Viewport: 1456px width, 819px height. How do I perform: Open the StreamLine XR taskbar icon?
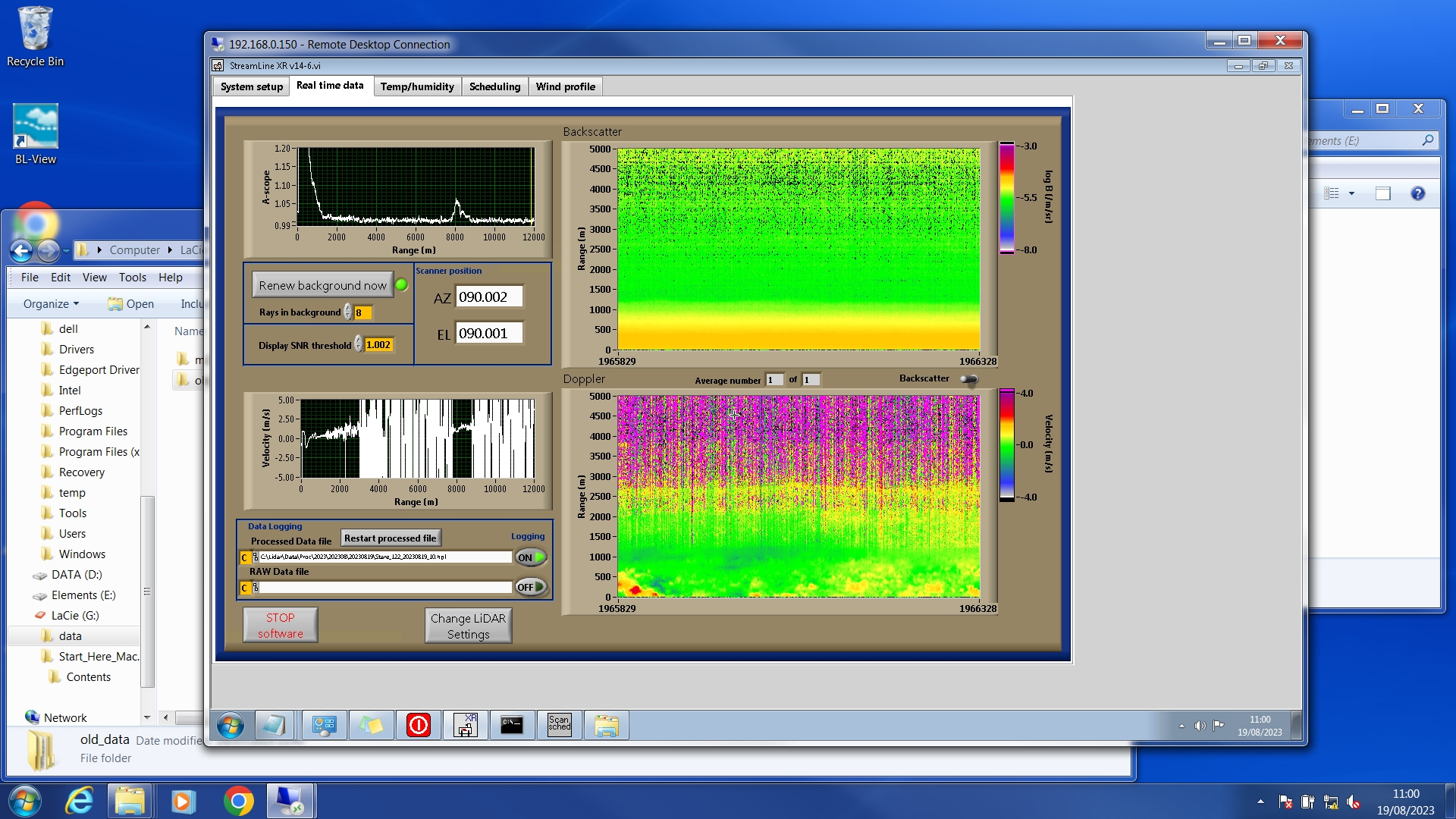pyautogui.click(x=465, y=726)
